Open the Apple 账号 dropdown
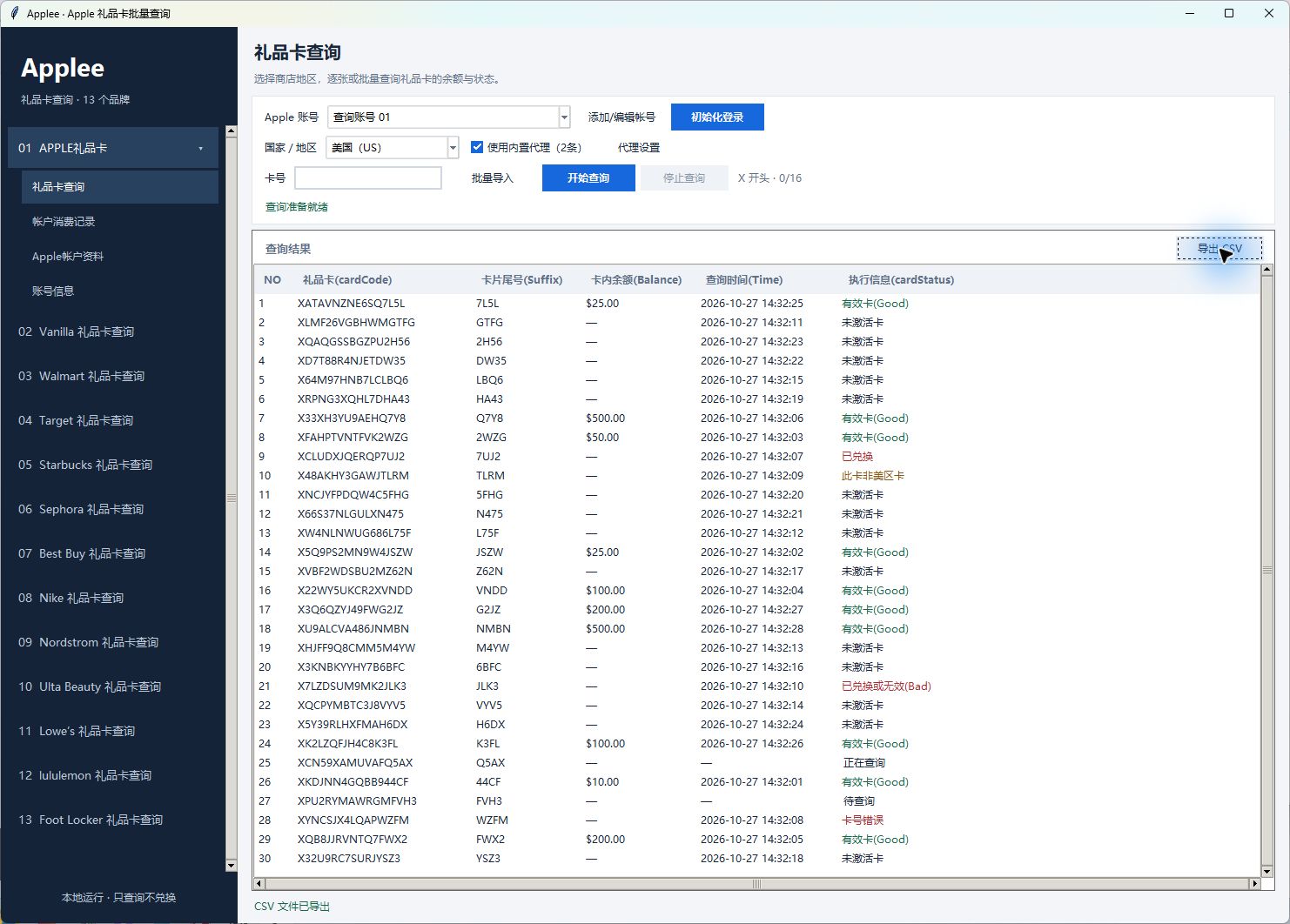This screenshot has height=924, width=1290. coord(564,117)
